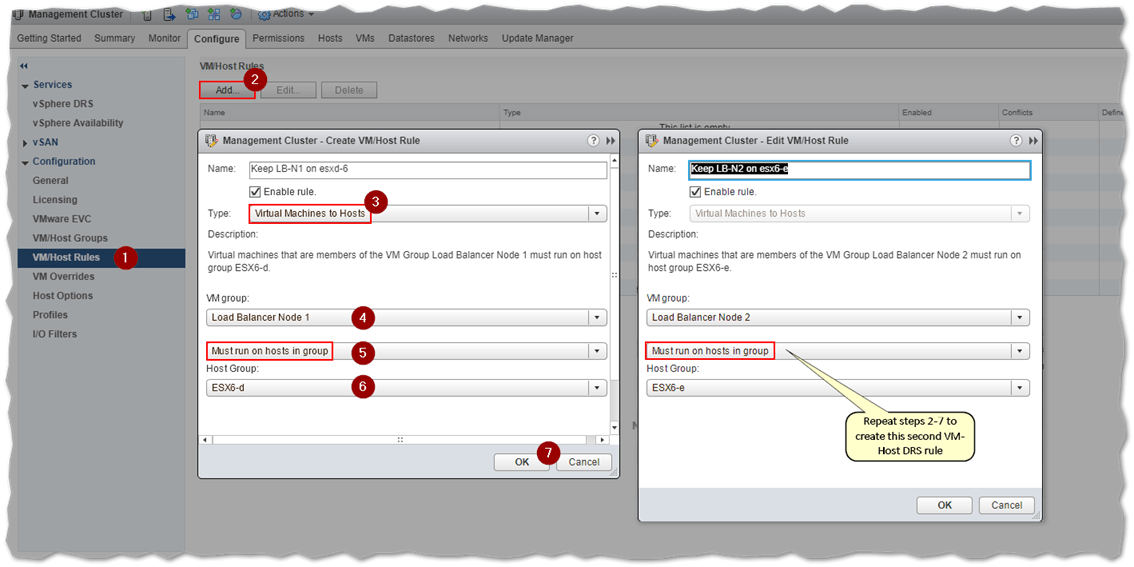Select I/O Filters in the sidebar
Image resolution: width=1134 pixels, height=567 pixels.
(55, 333)
